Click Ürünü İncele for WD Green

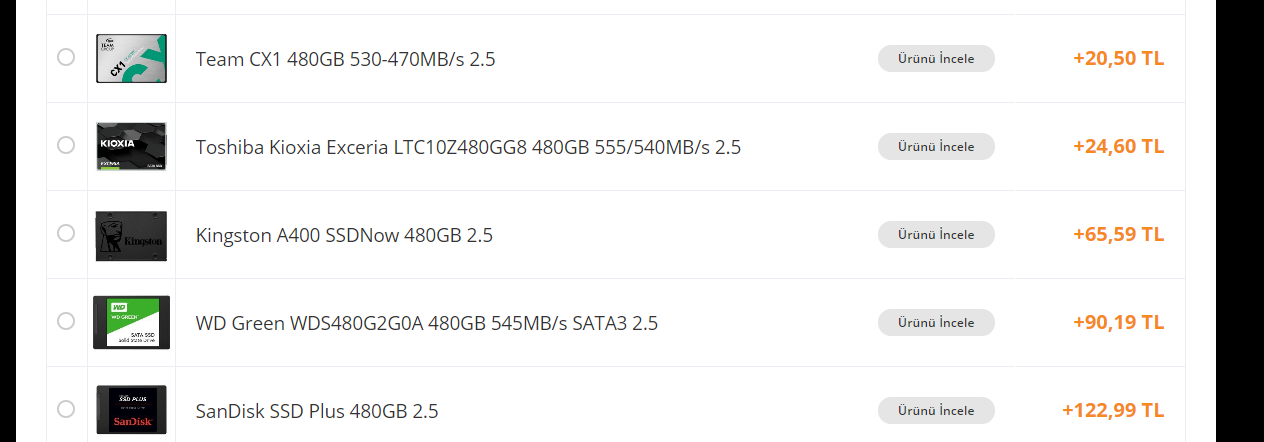click(x=936, y=322)
